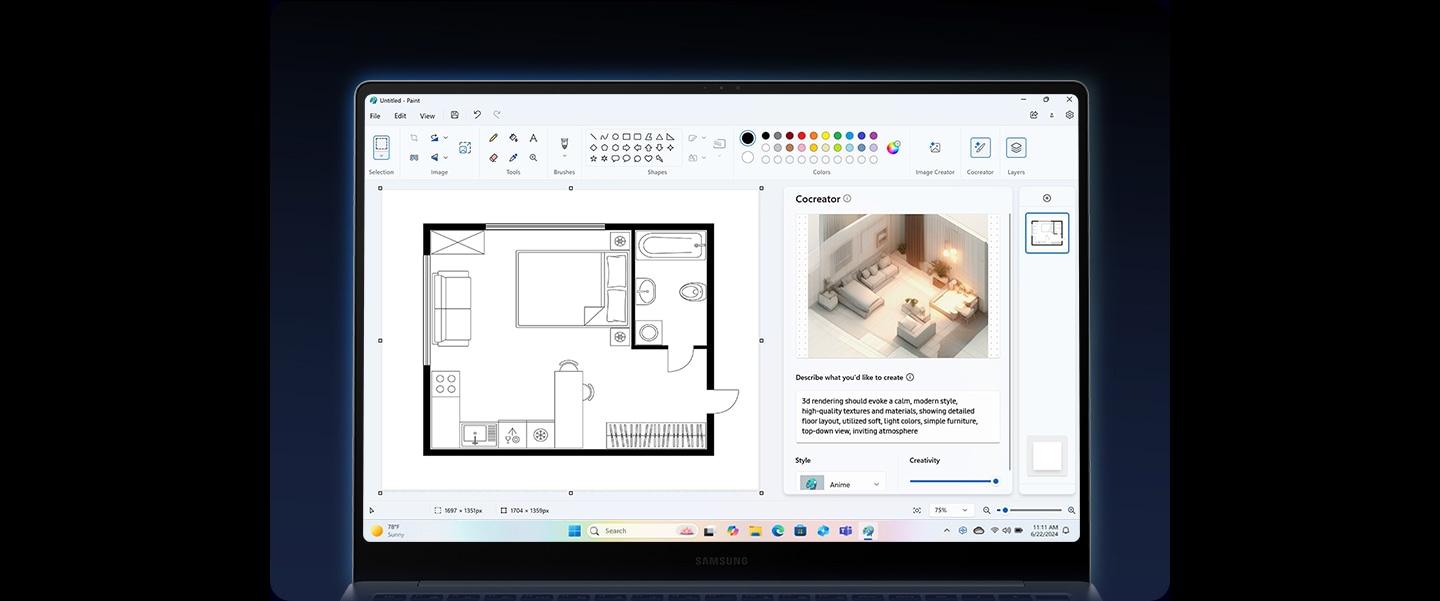1440x601 pixels.
Task: Select the Text tool
Action: pyautogui.click(x=533, y=137)
